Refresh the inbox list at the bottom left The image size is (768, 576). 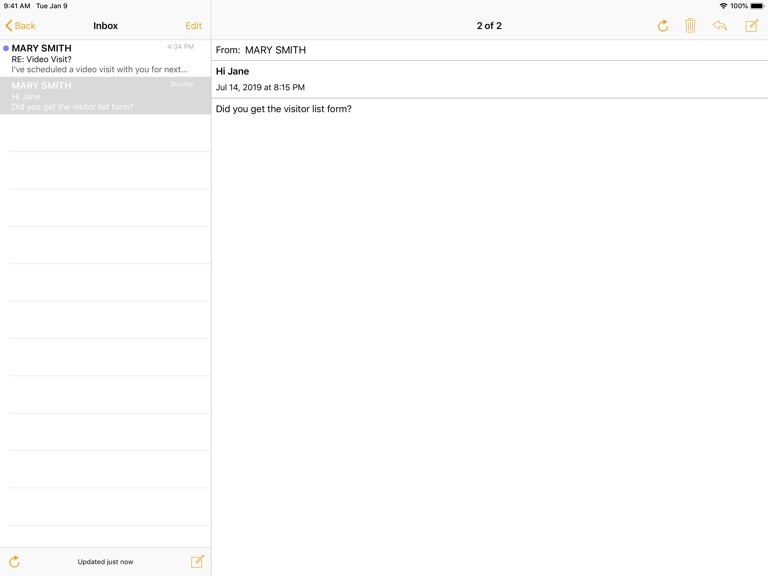click(14, 562)
